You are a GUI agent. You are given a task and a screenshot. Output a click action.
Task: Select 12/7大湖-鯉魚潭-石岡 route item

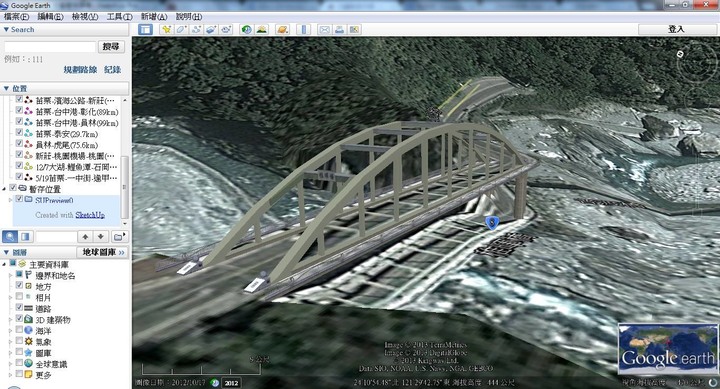pyautogui.click(x=76, y=167)
